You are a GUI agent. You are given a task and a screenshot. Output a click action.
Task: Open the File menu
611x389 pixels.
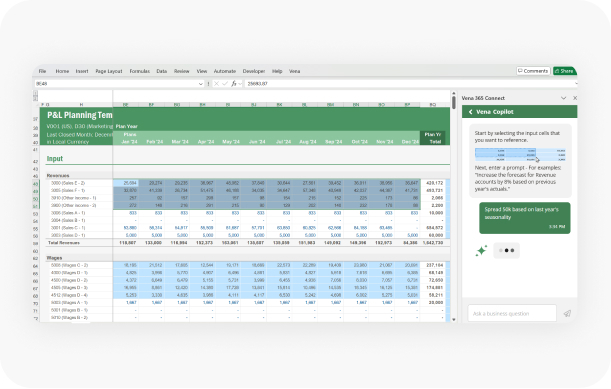(42, 71)
